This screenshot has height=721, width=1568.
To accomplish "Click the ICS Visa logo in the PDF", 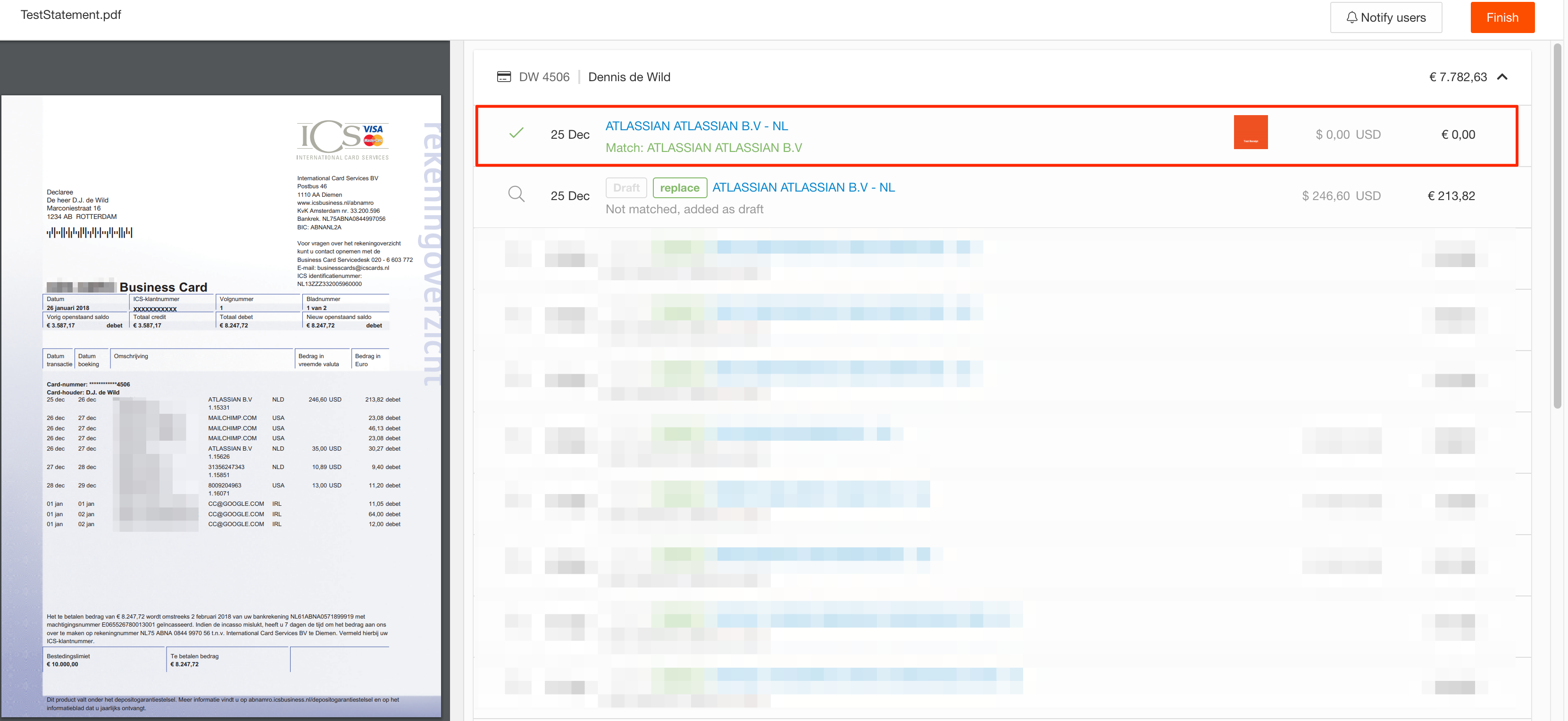I will pyautogui.click(x=342, y=140).
